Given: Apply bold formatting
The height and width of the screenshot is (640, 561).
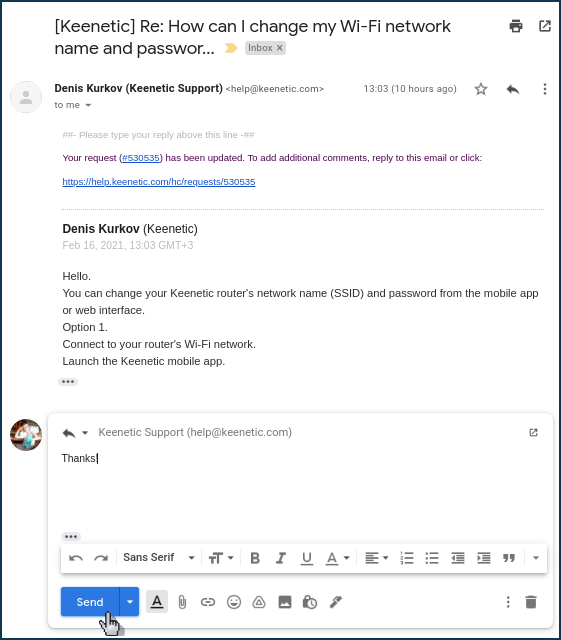Looking at the screenshot, I should click(255, 558).
